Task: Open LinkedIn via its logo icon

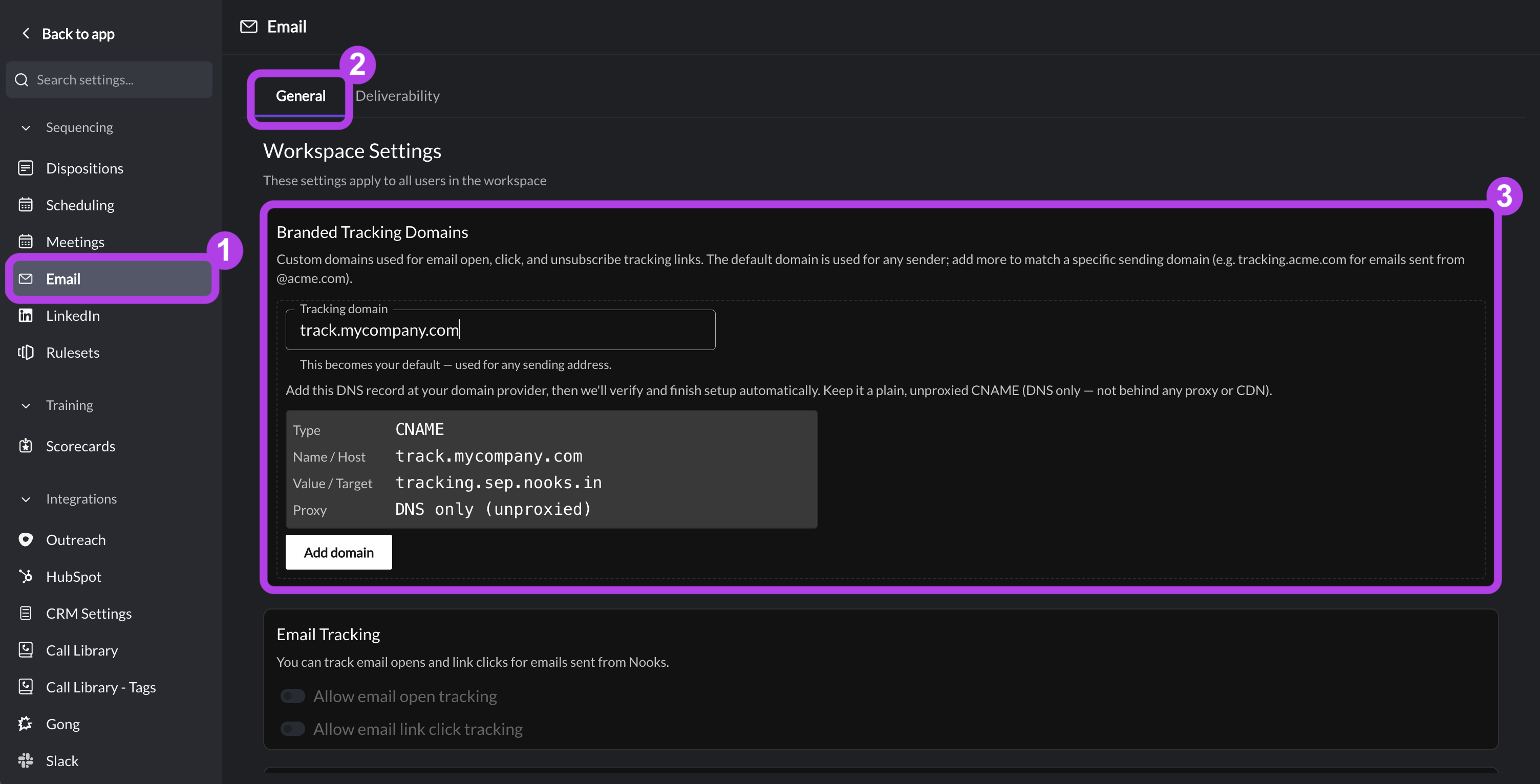Action: point(26,316)
